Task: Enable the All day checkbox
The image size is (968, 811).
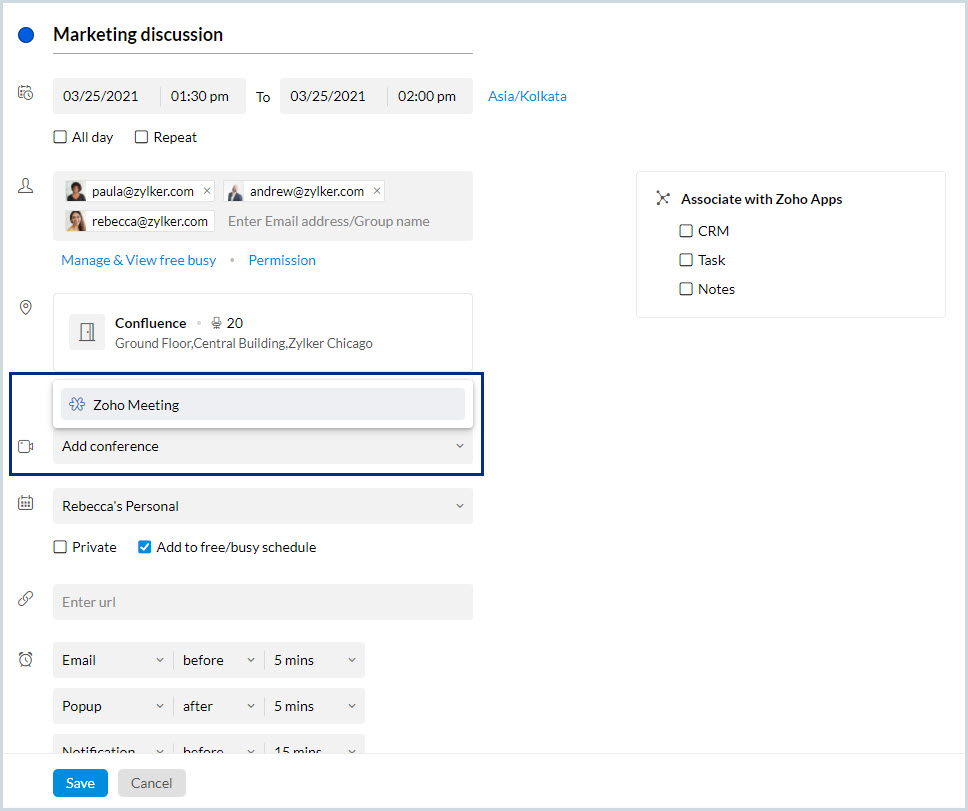Action: 61,137
